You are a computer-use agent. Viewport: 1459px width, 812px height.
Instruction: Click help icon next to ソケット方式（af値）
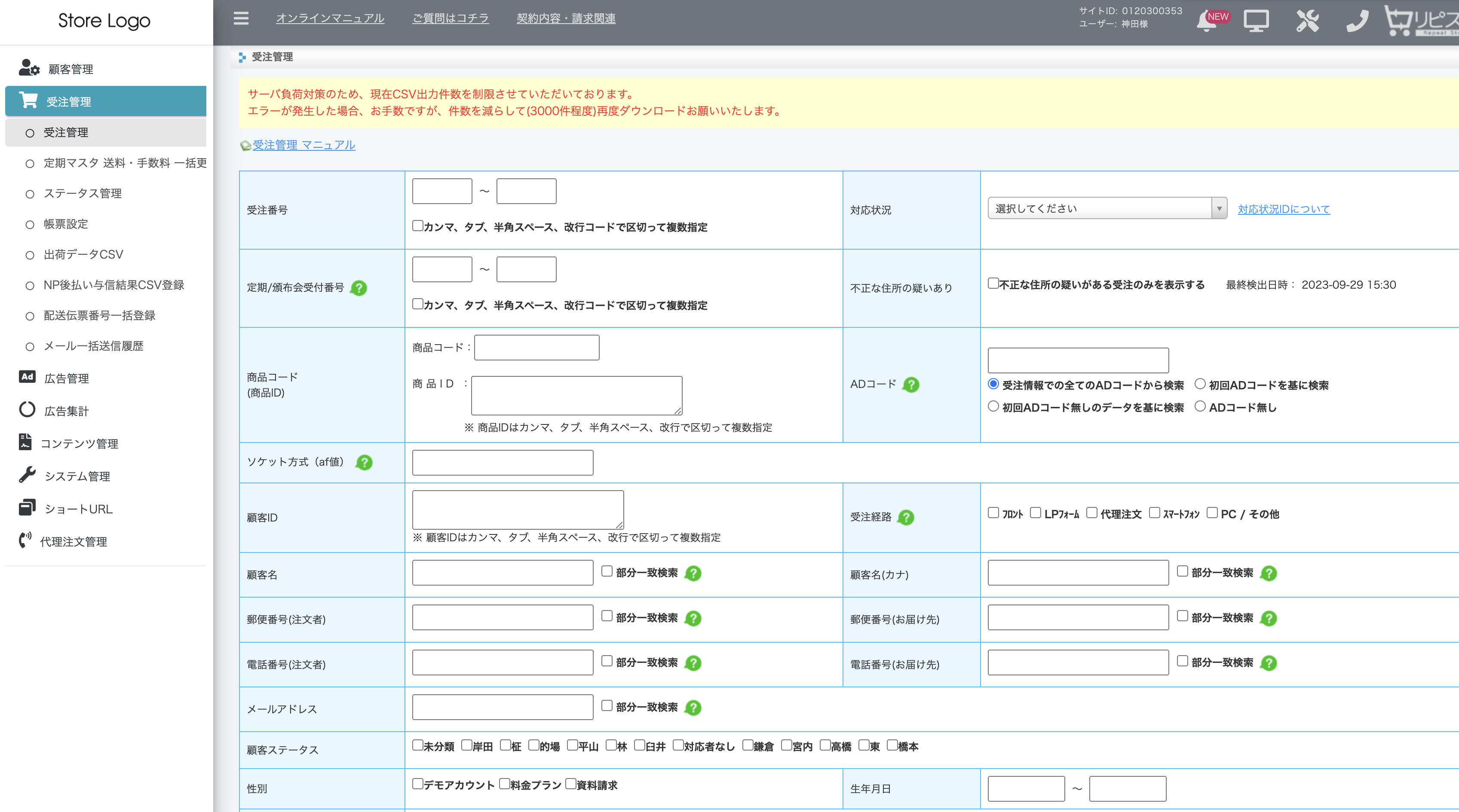(364, 463)
